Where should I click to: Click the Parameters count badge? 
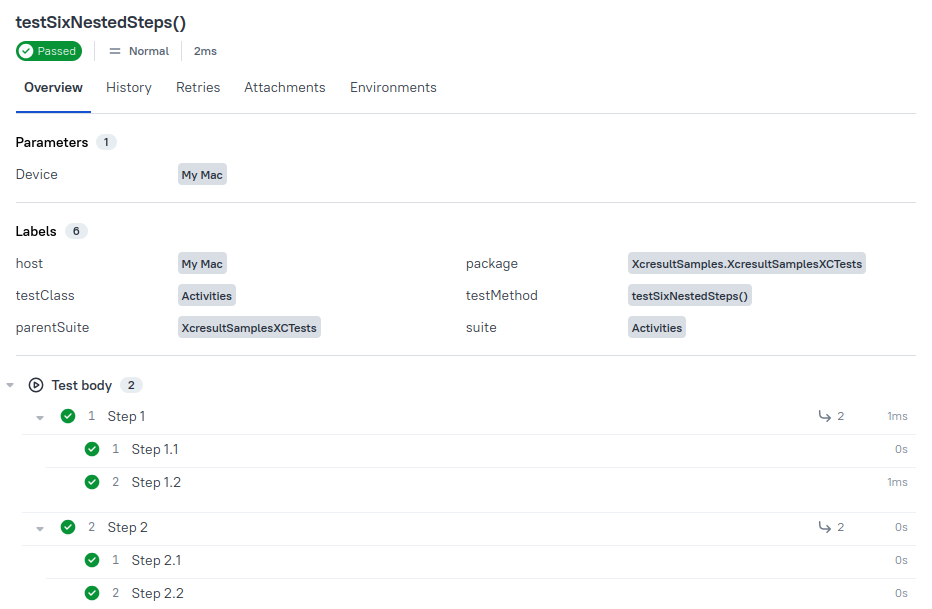tap(106, 142)
